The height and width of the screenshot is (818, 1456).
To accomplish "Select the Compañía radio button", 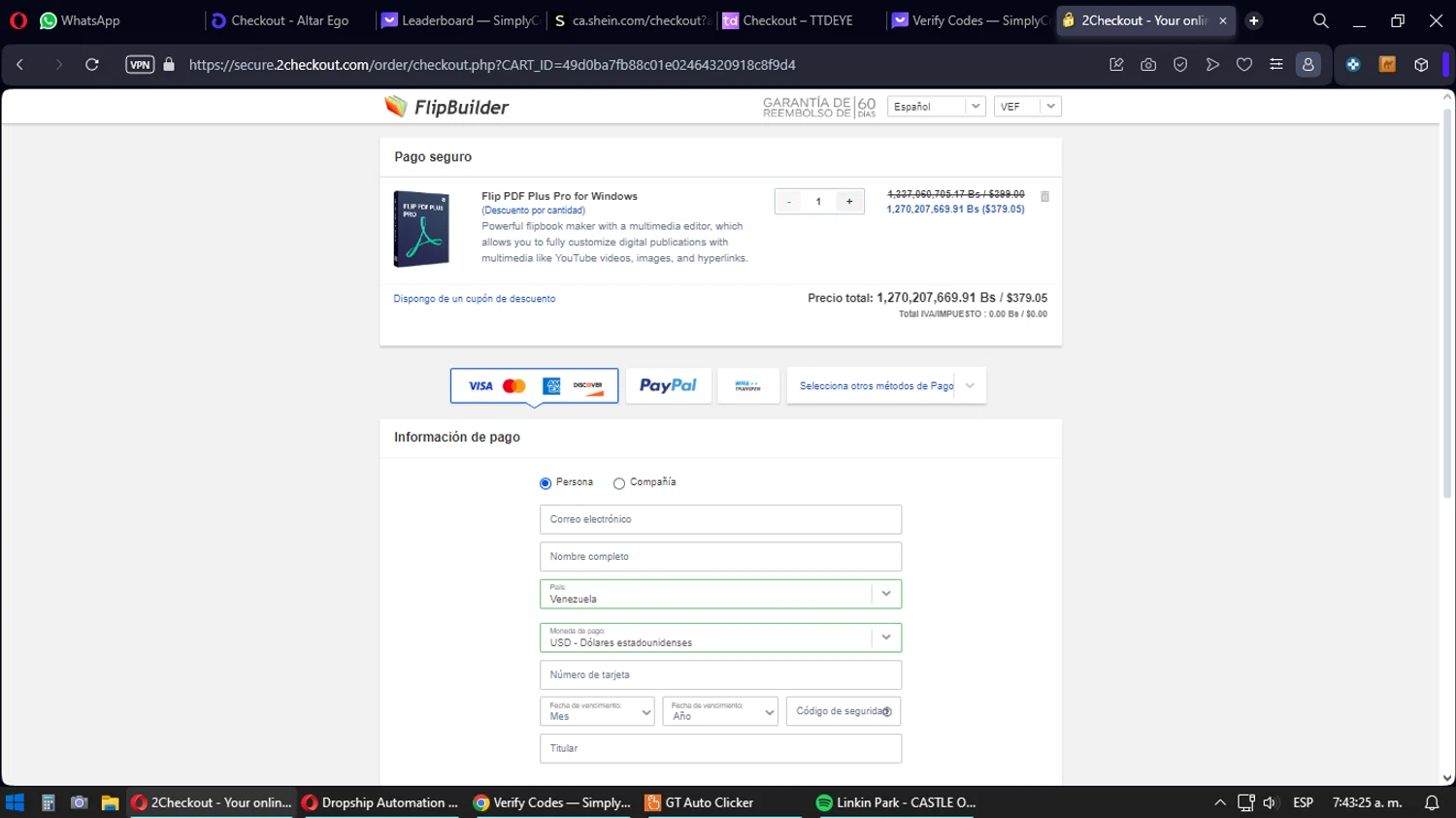I will coord(619,483).
